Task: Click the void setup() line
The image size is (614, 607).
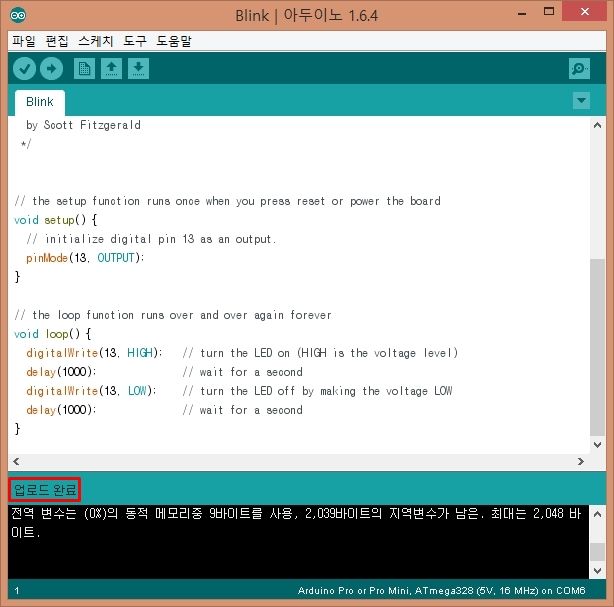Action: coord(55,220)
